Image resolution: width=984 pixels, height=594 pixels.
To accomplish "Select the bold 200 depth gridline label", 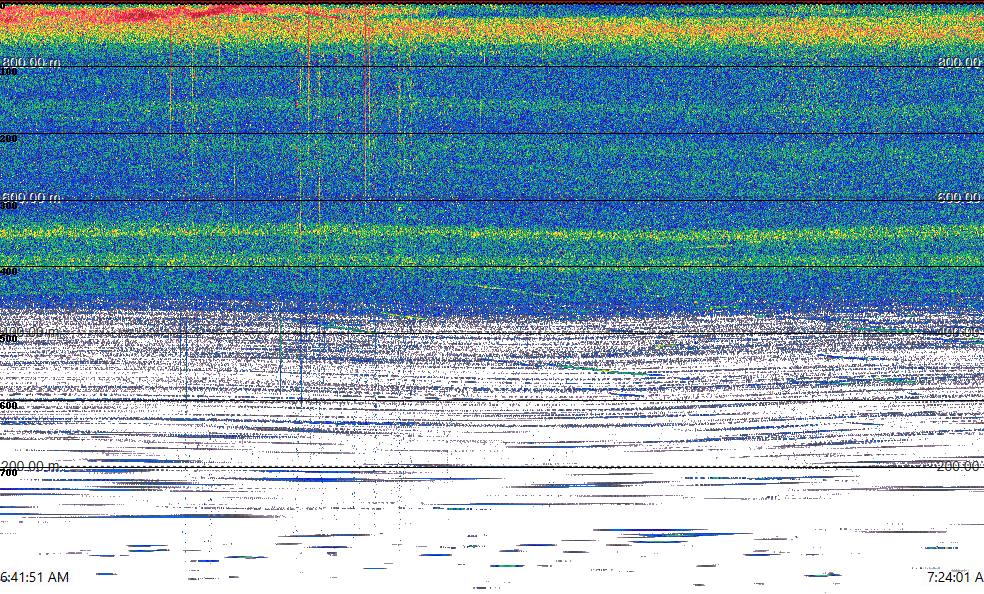I will (9, 139).
